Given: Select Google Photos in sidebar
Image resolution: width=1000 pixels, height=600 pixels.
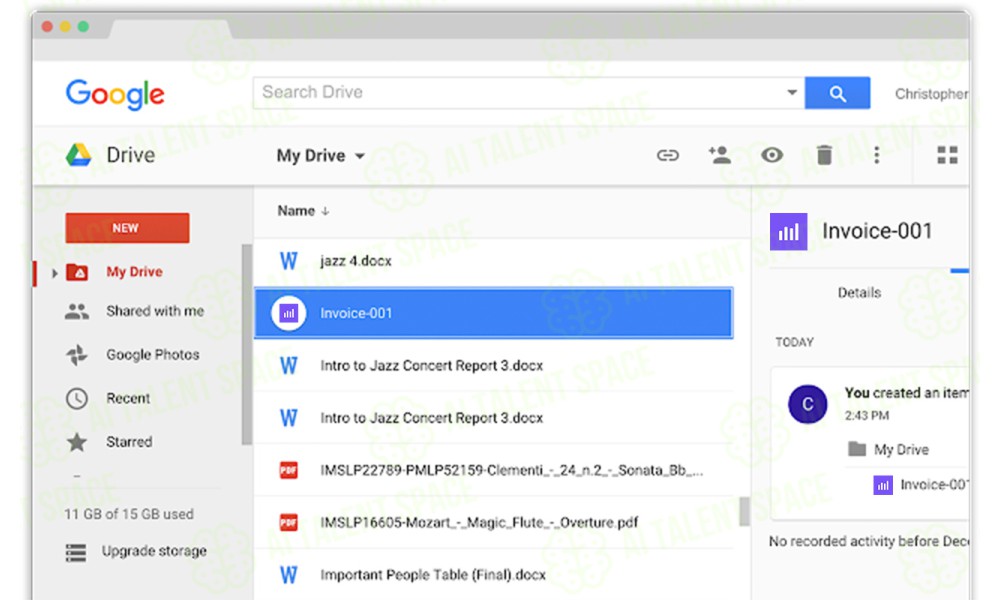Looking at the screenshot, I should pyautogui.click(x=152, y=355).
